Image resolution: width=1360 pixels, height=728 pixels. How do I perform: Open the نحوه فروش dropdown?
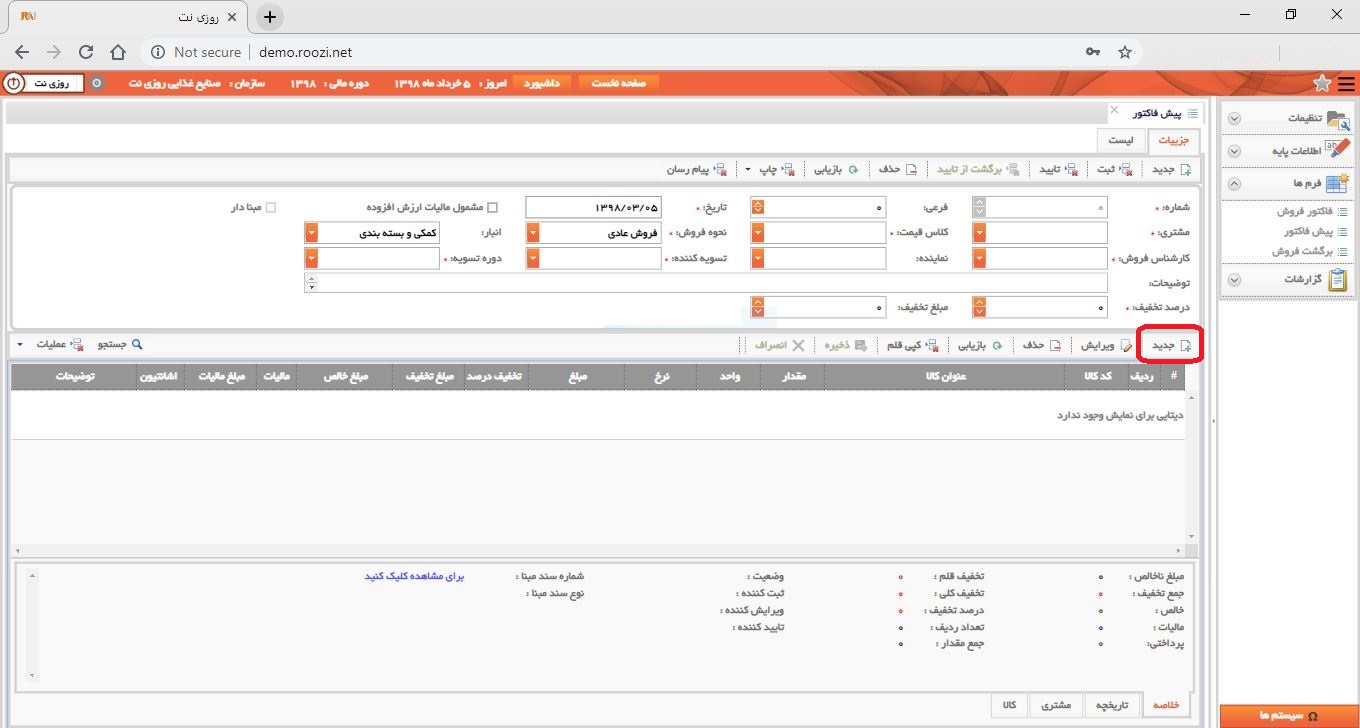(x=533, y=233)
